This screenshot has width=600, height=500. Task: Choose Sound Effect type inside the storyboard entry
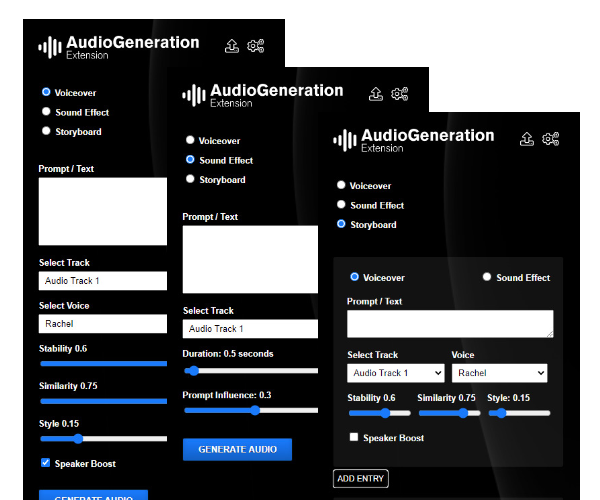(487, 277)
